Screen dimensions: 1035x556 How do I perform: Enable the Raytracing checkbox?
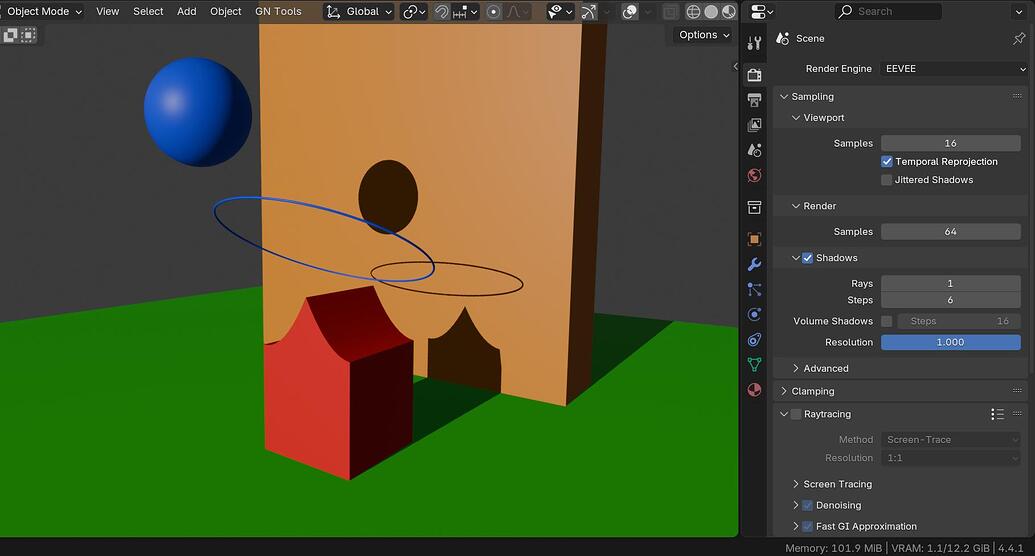click(796, 414)
